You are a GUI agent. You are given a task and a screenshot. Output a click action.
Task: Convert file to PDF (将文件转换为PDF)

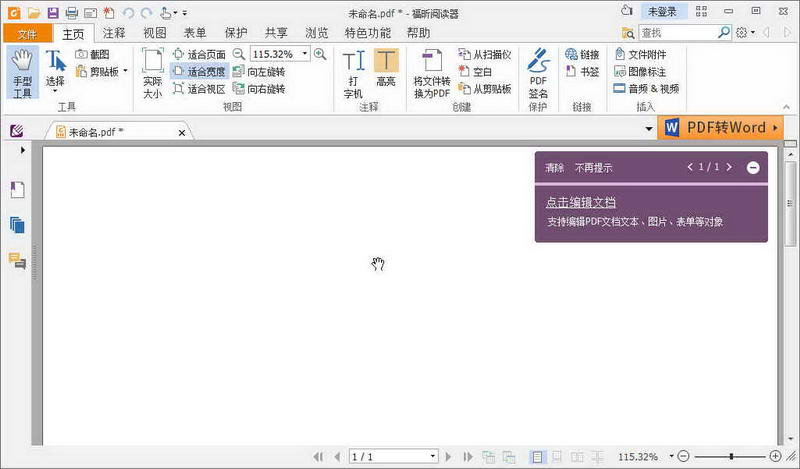[432, 73]
